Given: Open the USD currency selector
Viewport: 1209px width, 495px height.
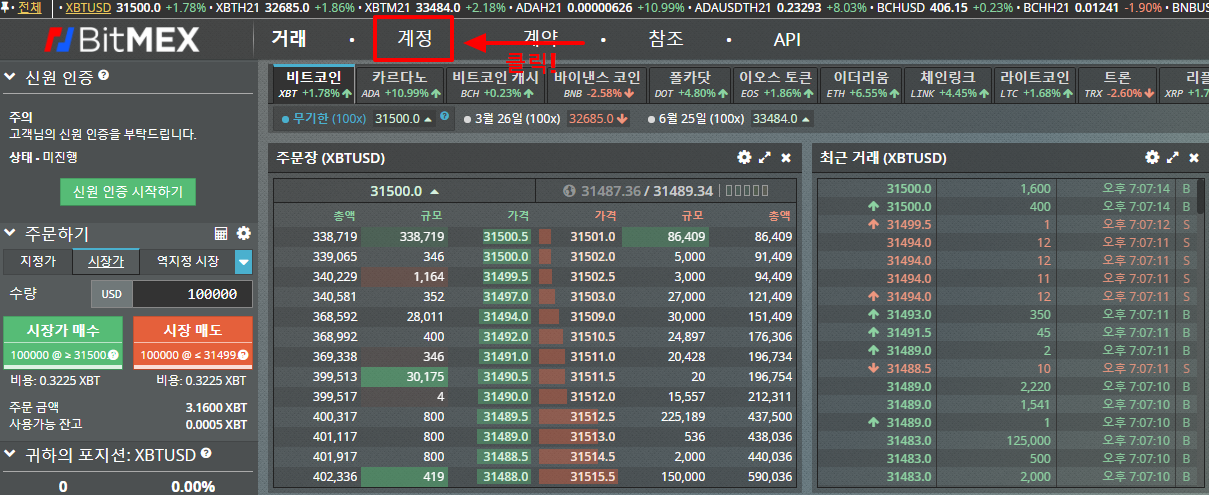Looking at the screenshot, I should pyautogui.click(x=111, y=294).
